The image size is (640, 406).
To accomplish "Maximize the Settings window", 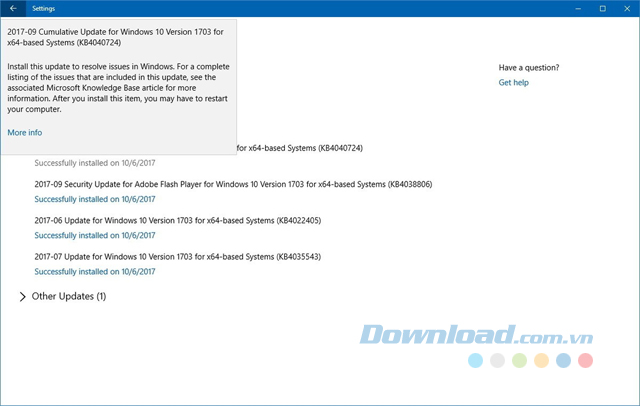I will coord(602,8).
